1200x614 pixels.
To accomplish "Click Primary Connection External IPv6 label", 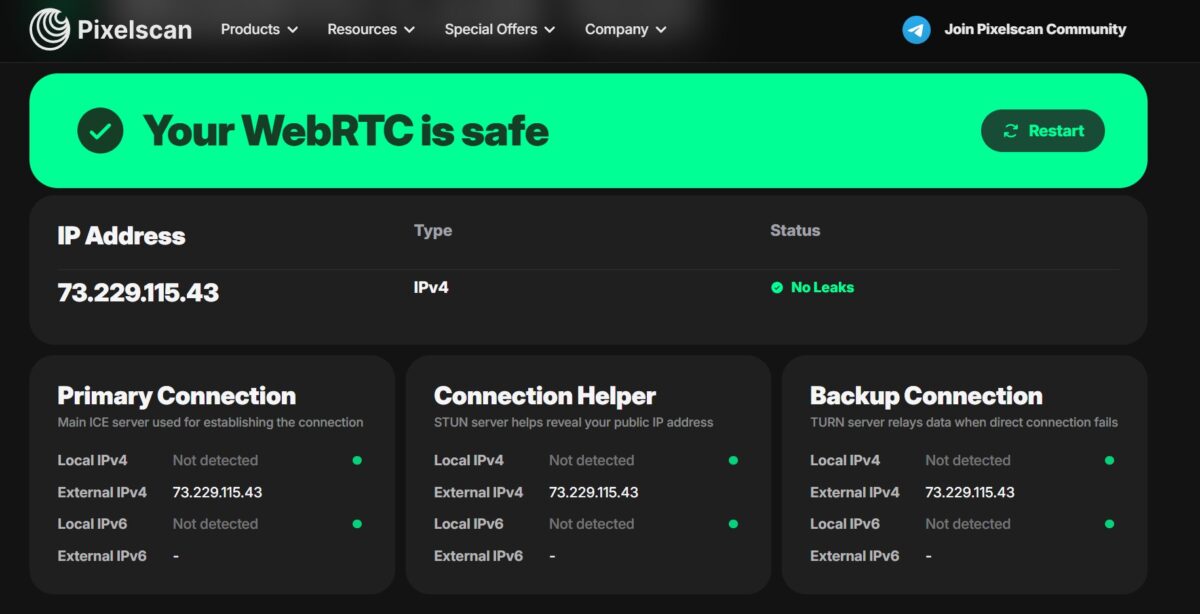I will point(102,556).
